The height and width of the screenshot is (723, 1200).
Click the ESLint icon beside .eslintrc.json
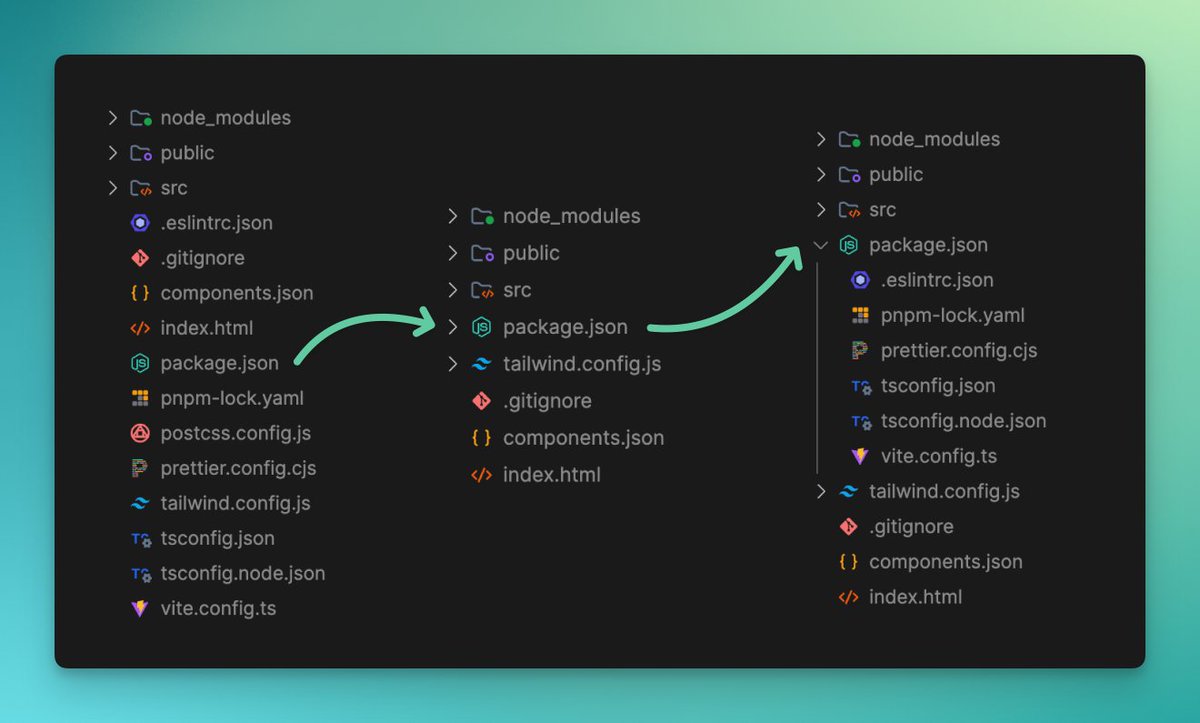click(139, 222)
